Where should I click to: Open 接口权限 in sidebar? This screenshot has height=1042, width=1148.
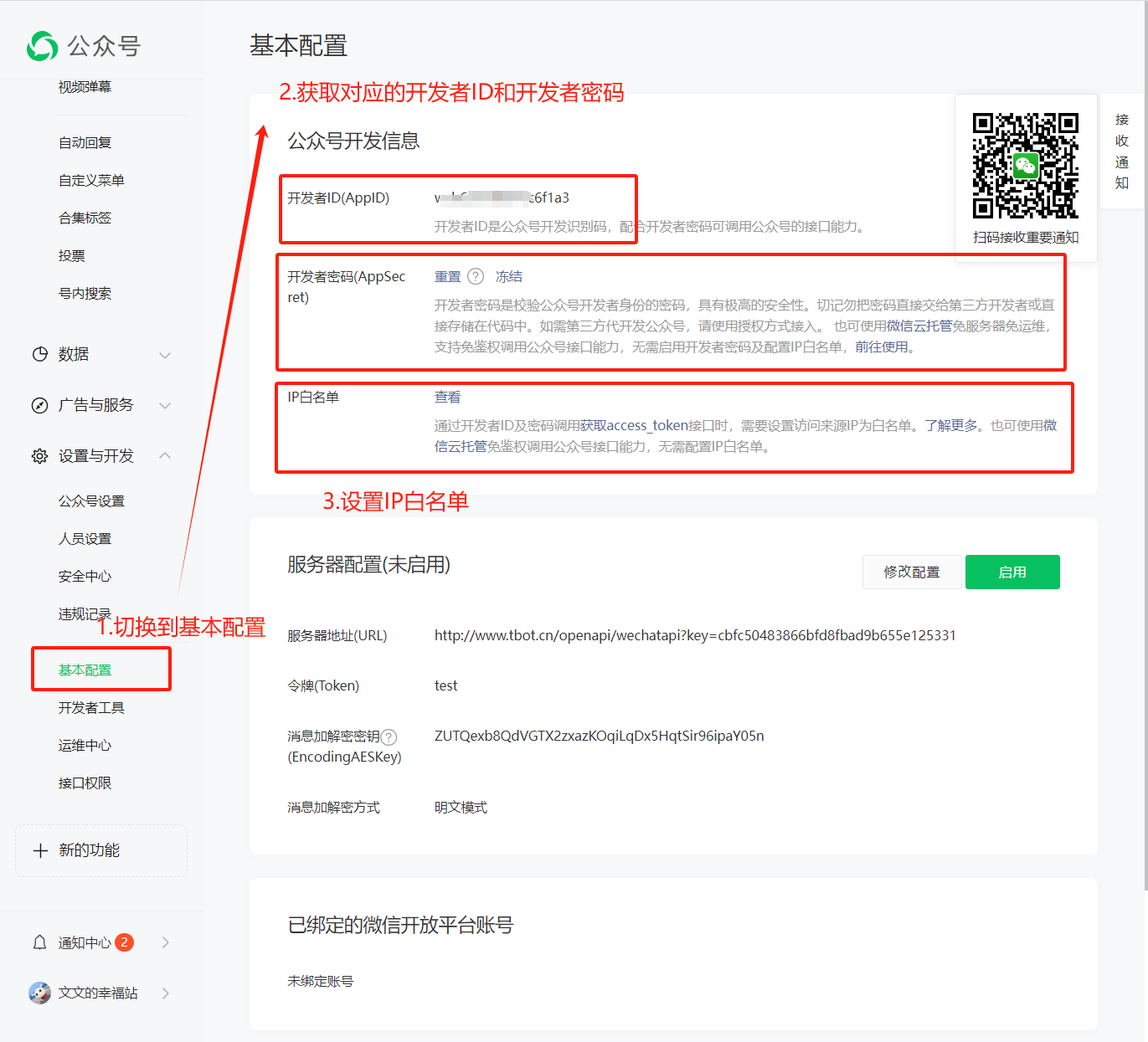(x=85, y=783)
